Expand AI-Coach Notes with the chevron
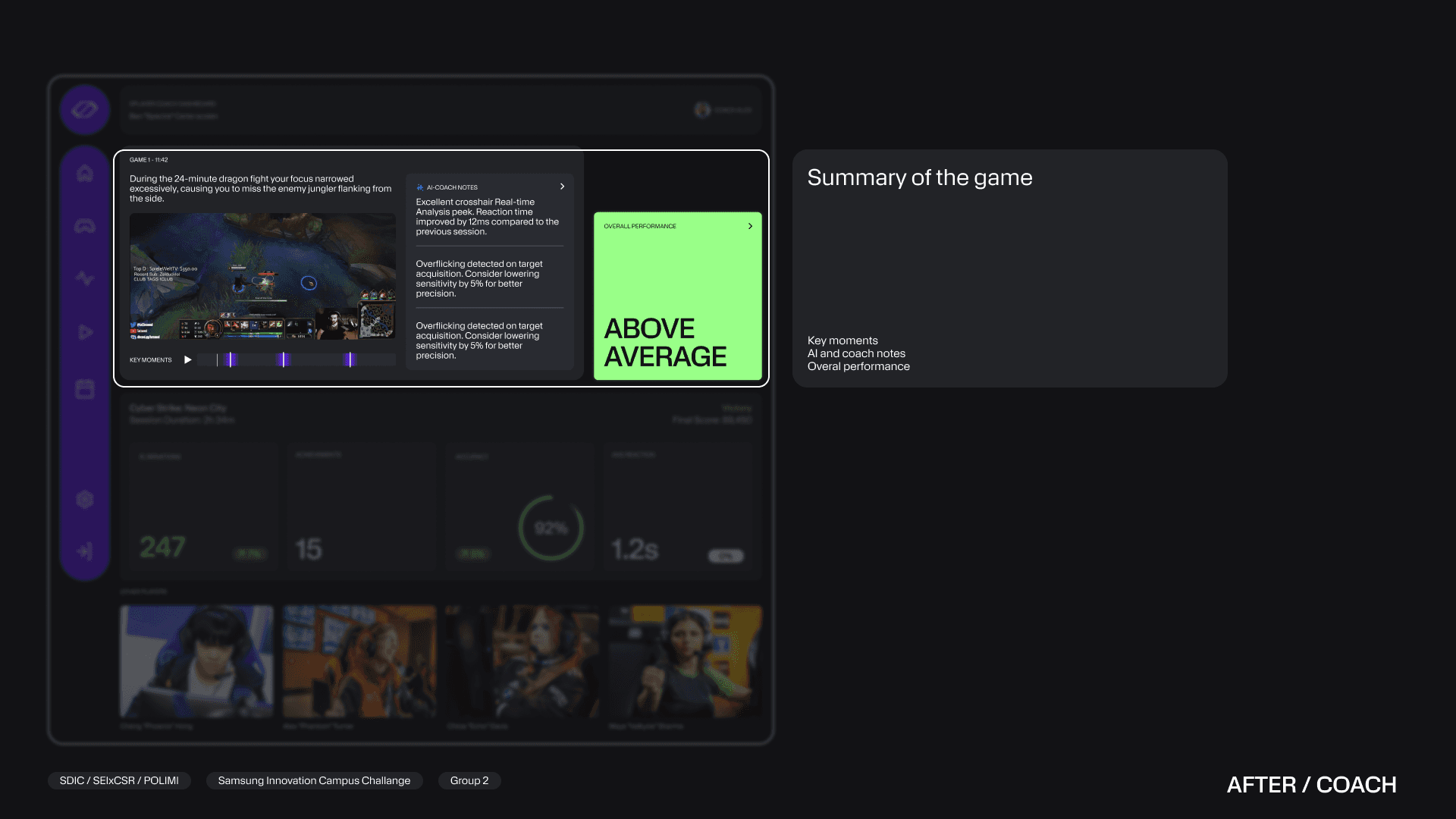The image size is (1456, 819). tap(562, 187)
